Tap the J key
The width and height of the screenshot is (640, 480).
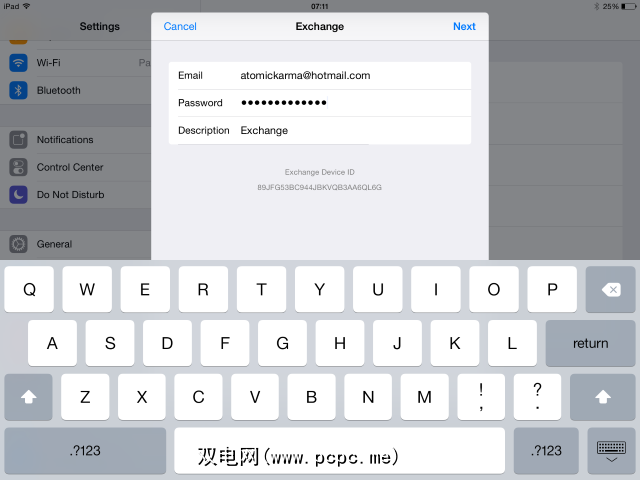(397, 343)
